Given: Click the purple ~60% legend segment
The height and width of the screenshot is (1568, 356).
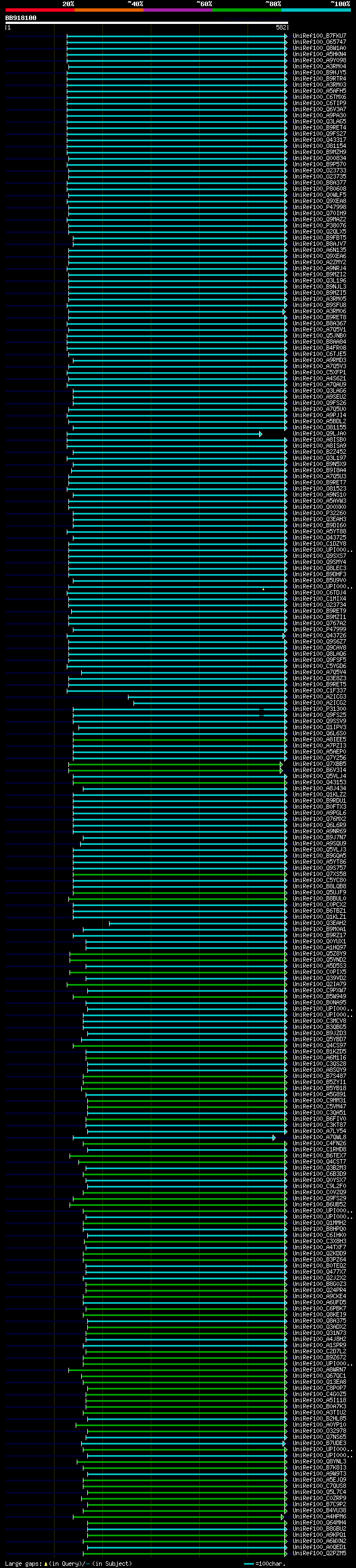Looking at the screenshot, I should click(x=177, y=10).
